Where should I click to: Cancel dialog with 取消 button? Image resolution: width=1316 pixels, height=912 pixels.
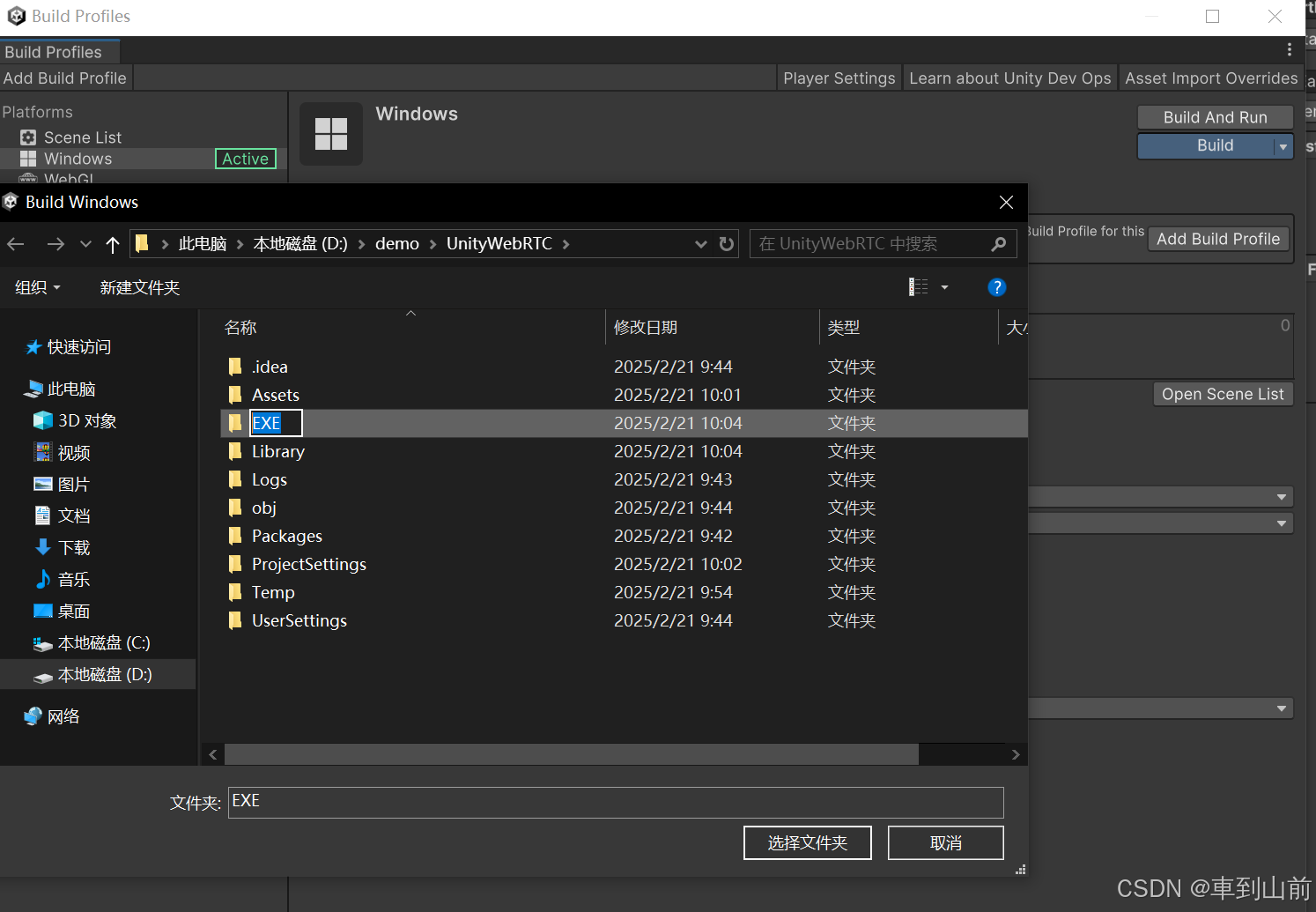[x=946, y=842]
